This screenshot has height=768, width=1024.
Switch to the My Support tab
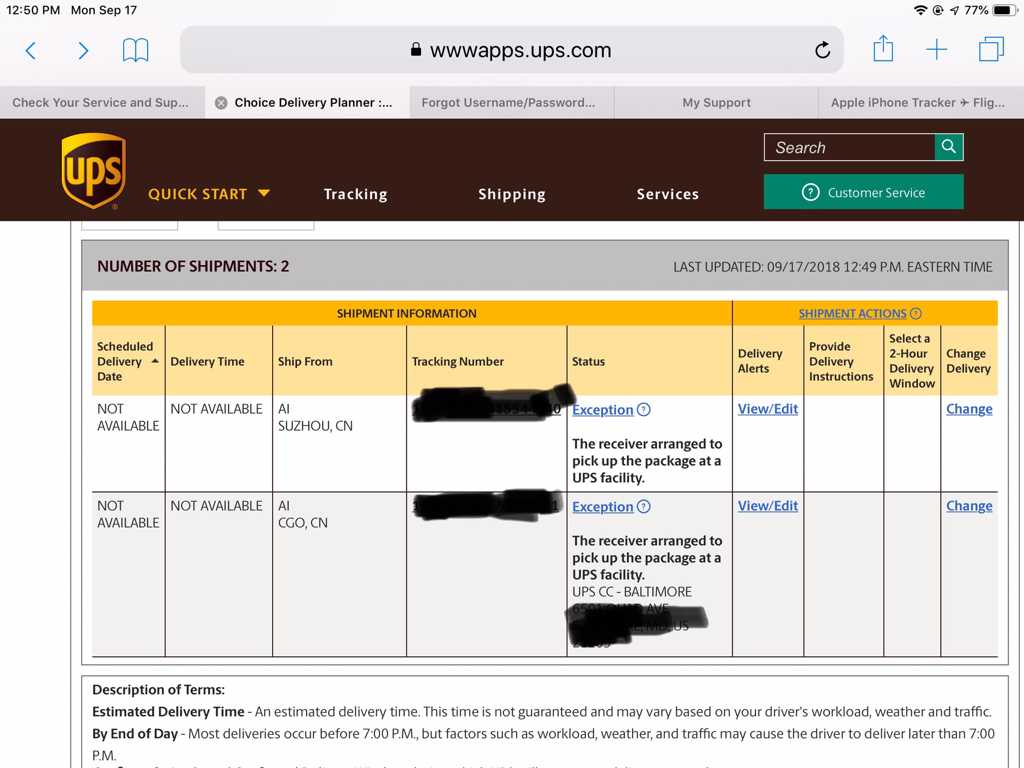click(x=716, y=103)
